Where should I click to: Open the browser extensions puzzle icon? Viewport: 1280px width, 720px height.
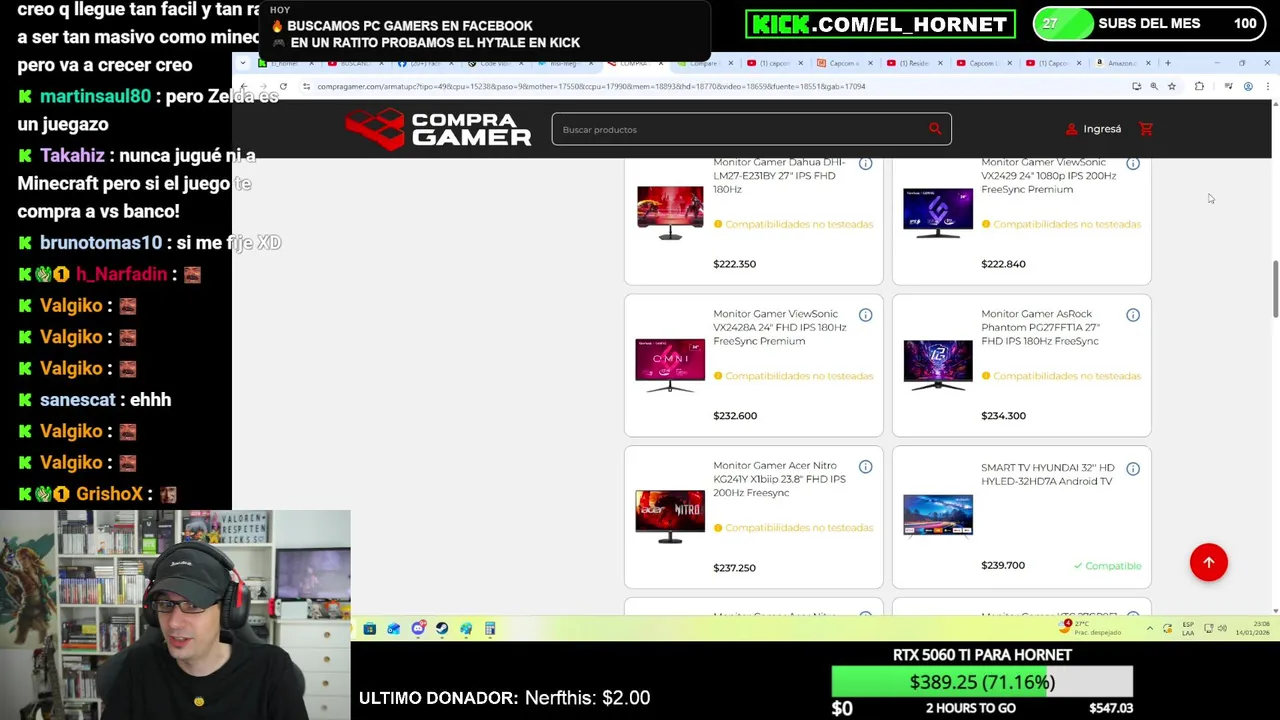[1199, 86]
